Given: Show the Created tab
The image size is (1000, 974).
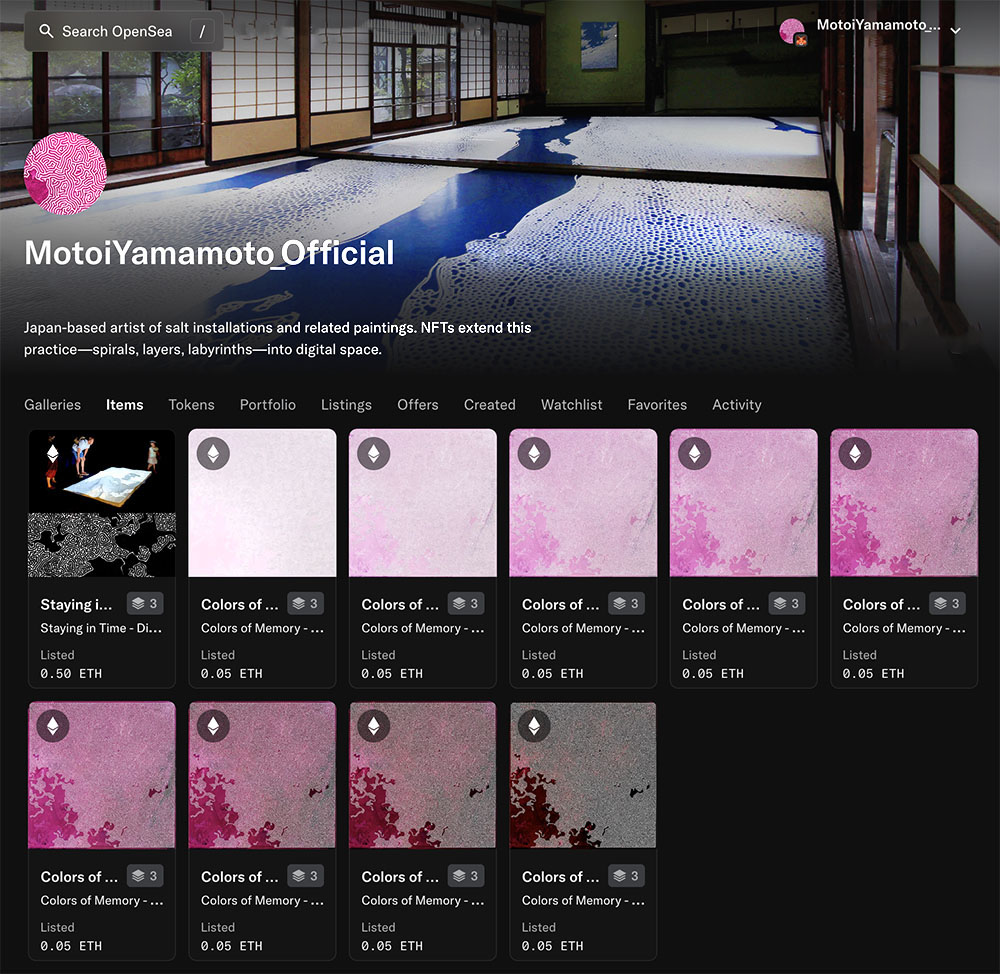Looking at the screenshot, I should [x=489, y=405].
